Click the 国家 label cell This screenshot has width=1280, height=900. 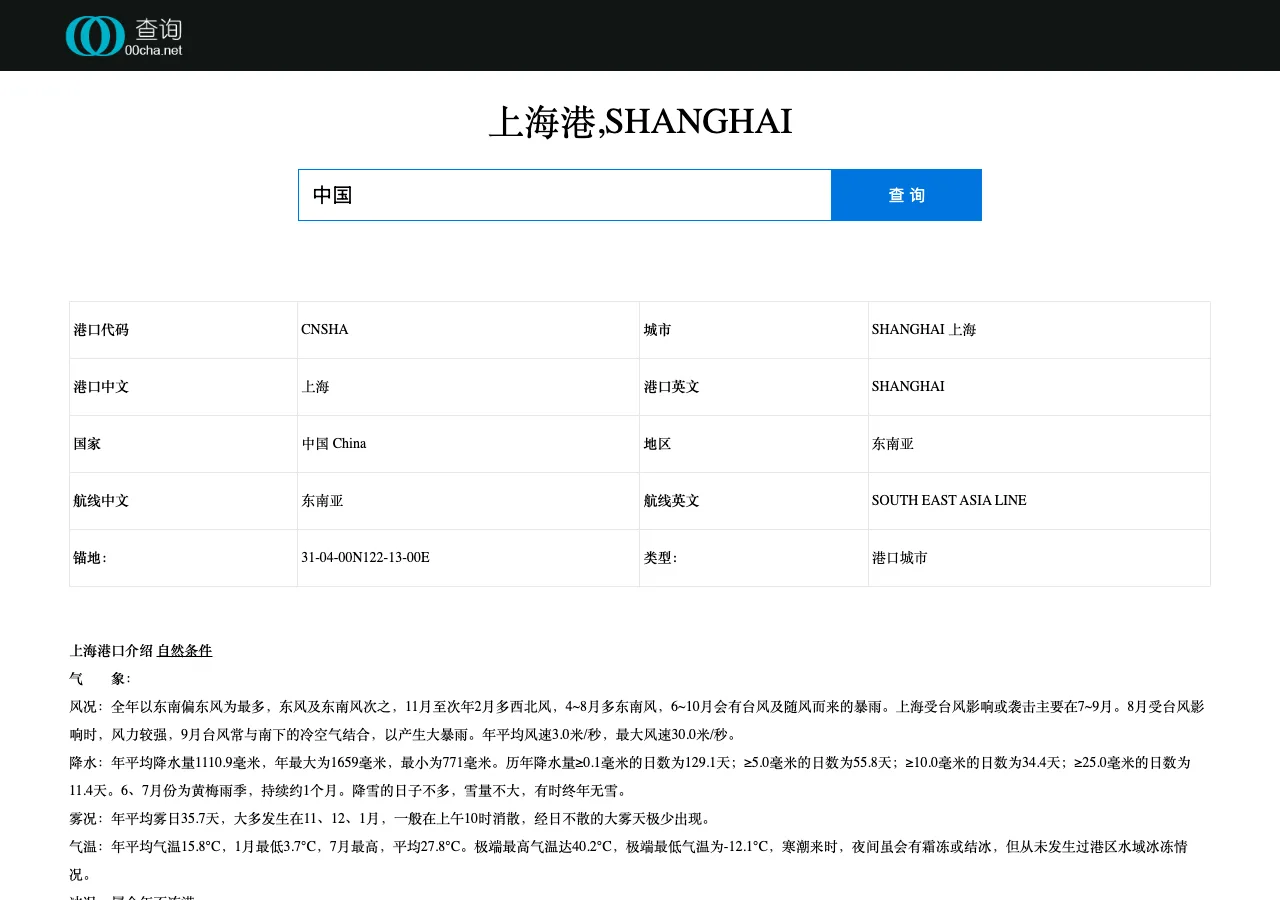[184, 444]
